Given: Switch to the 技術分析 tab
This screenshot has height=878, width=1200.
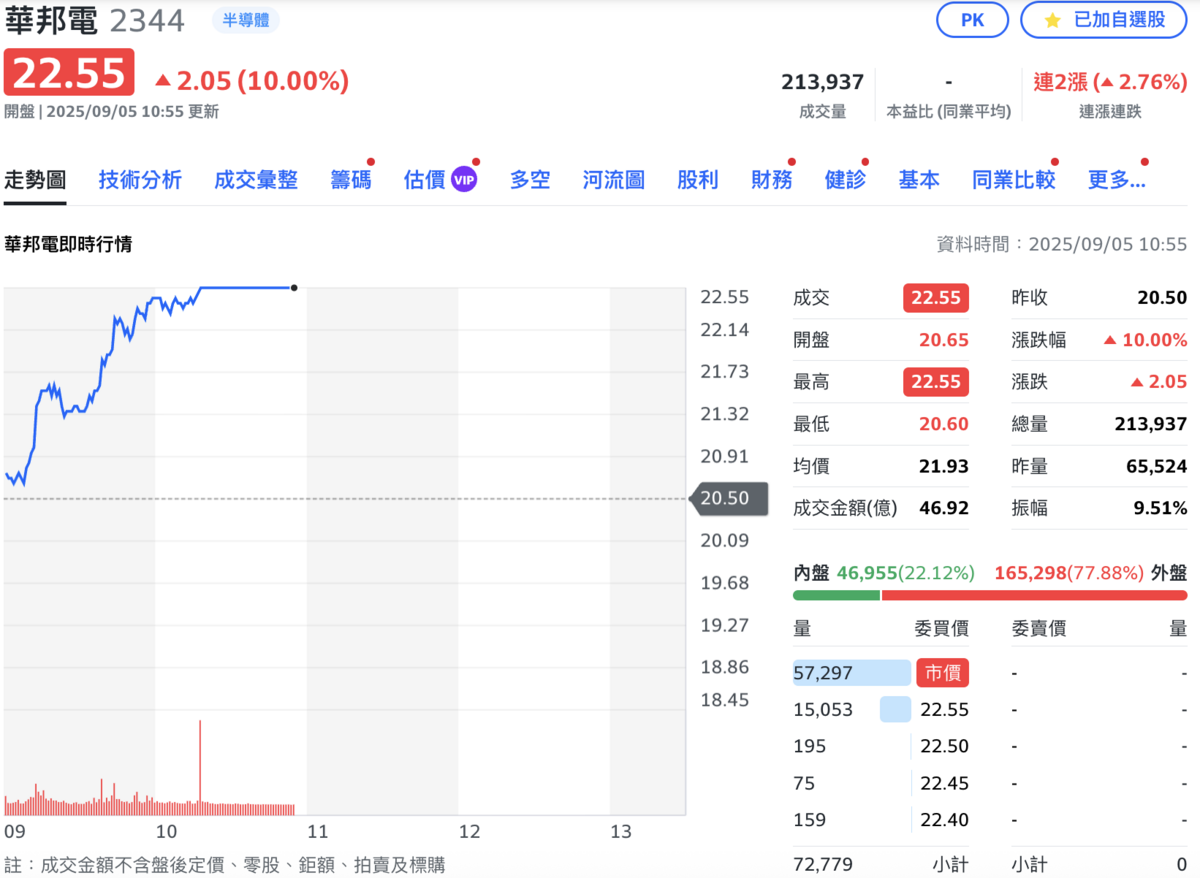Looking at the screenshot, I should [140, 180].
